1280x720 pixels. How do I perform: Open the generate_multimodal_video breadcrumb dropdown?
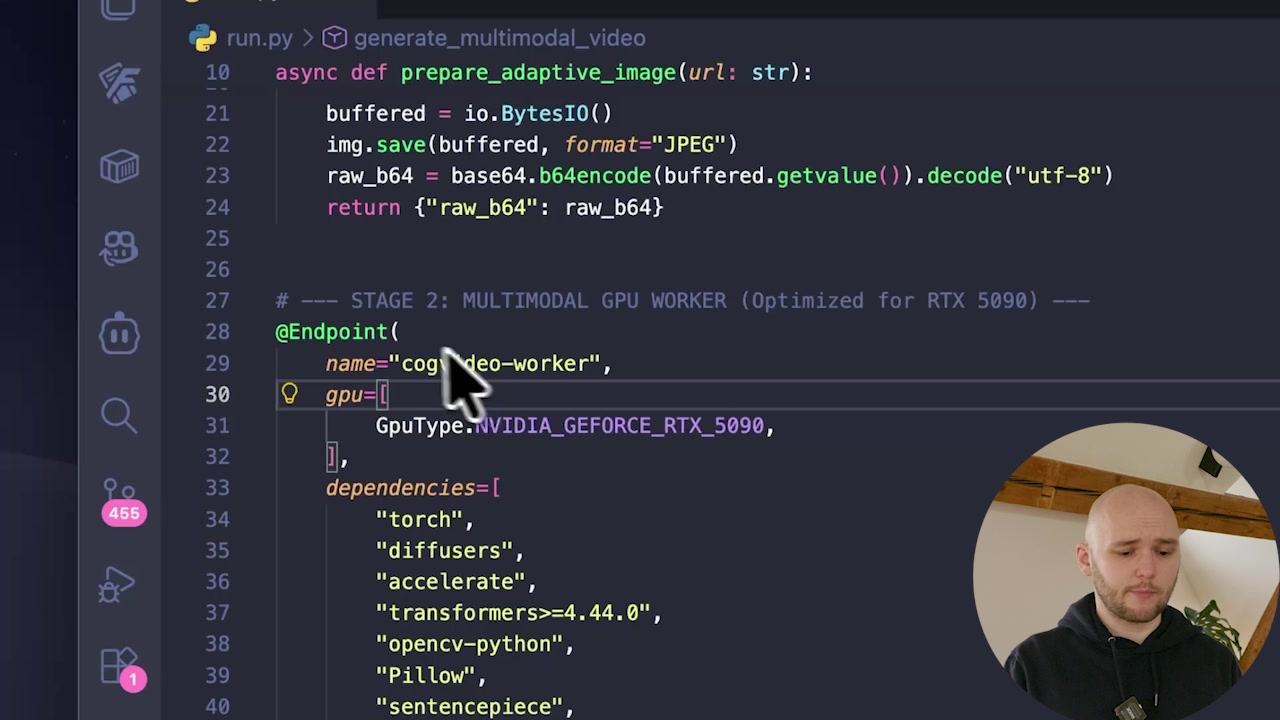[x=500, y=38]
